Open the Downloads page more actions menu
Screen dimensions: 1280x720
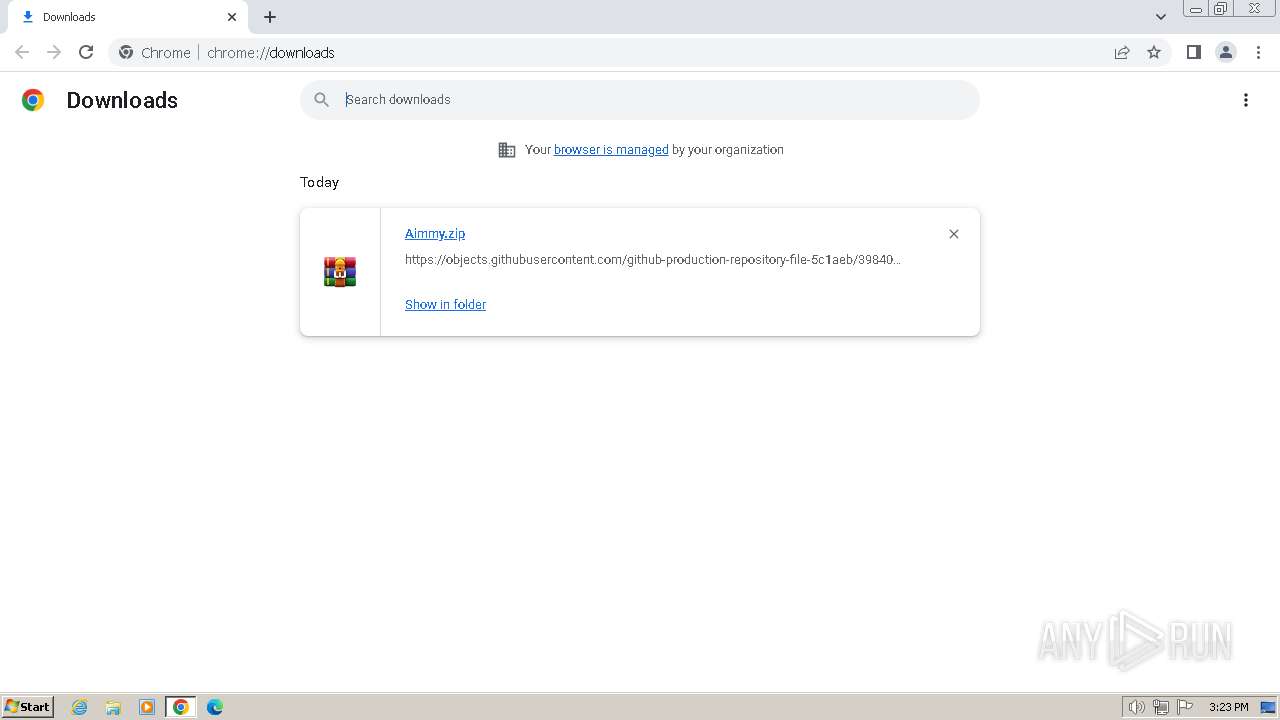[x=1246, y=100]
